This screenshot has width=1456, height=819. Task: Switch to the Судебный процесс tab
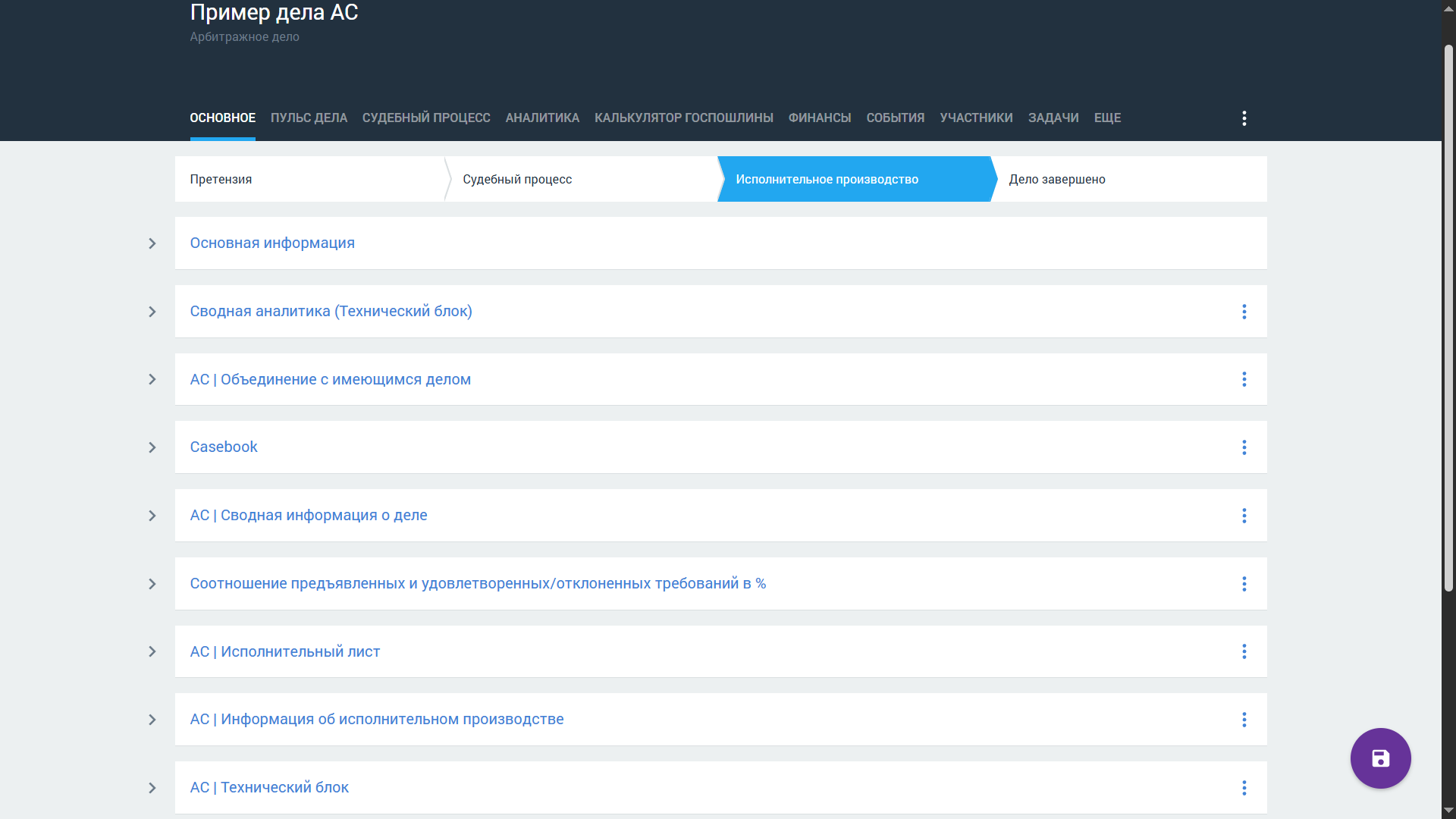pyautogui.click(x=426, y=118)
